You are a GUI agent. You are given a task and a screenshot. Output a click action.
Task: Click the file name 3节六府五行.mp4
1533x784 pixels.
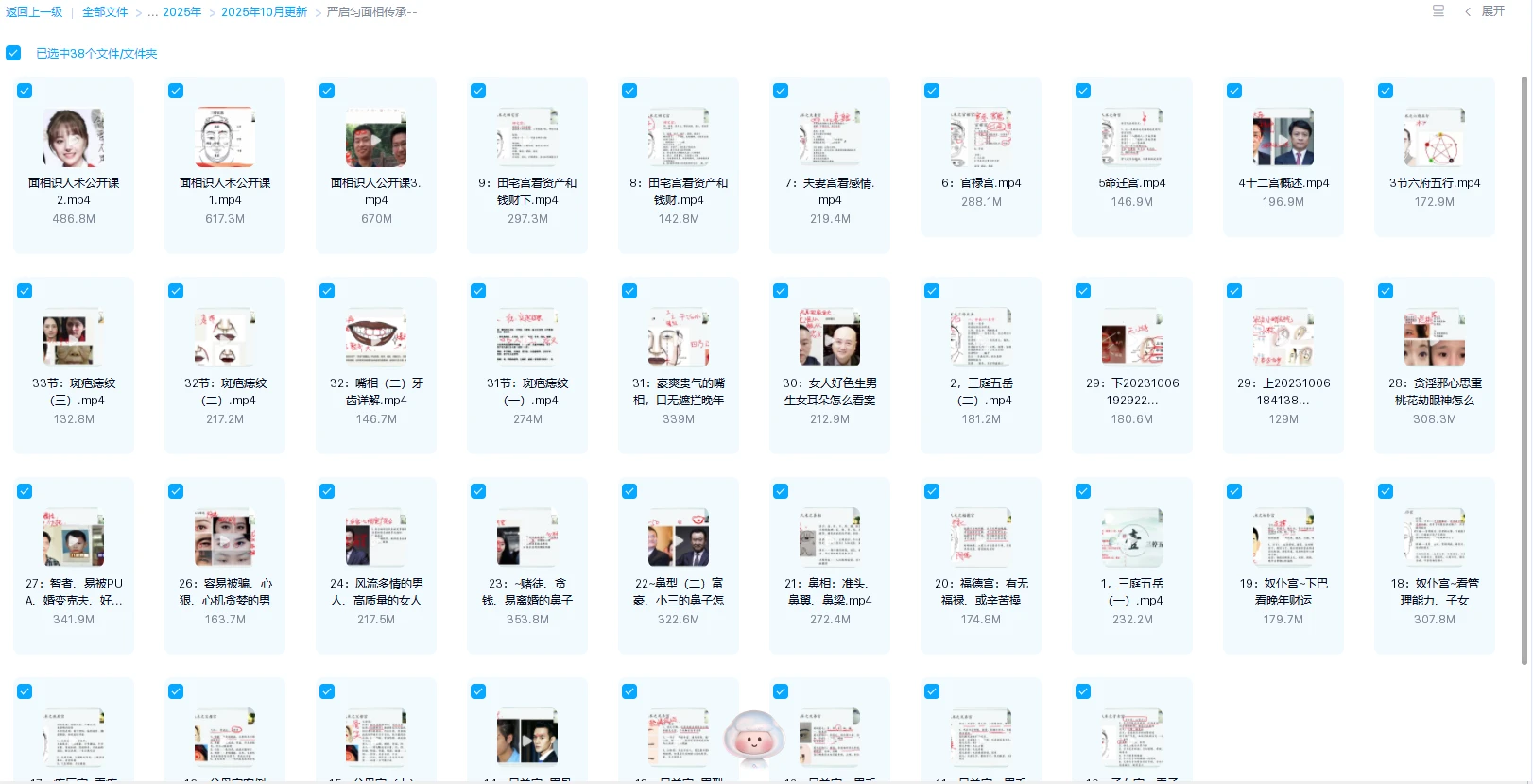click(1435, 183)
